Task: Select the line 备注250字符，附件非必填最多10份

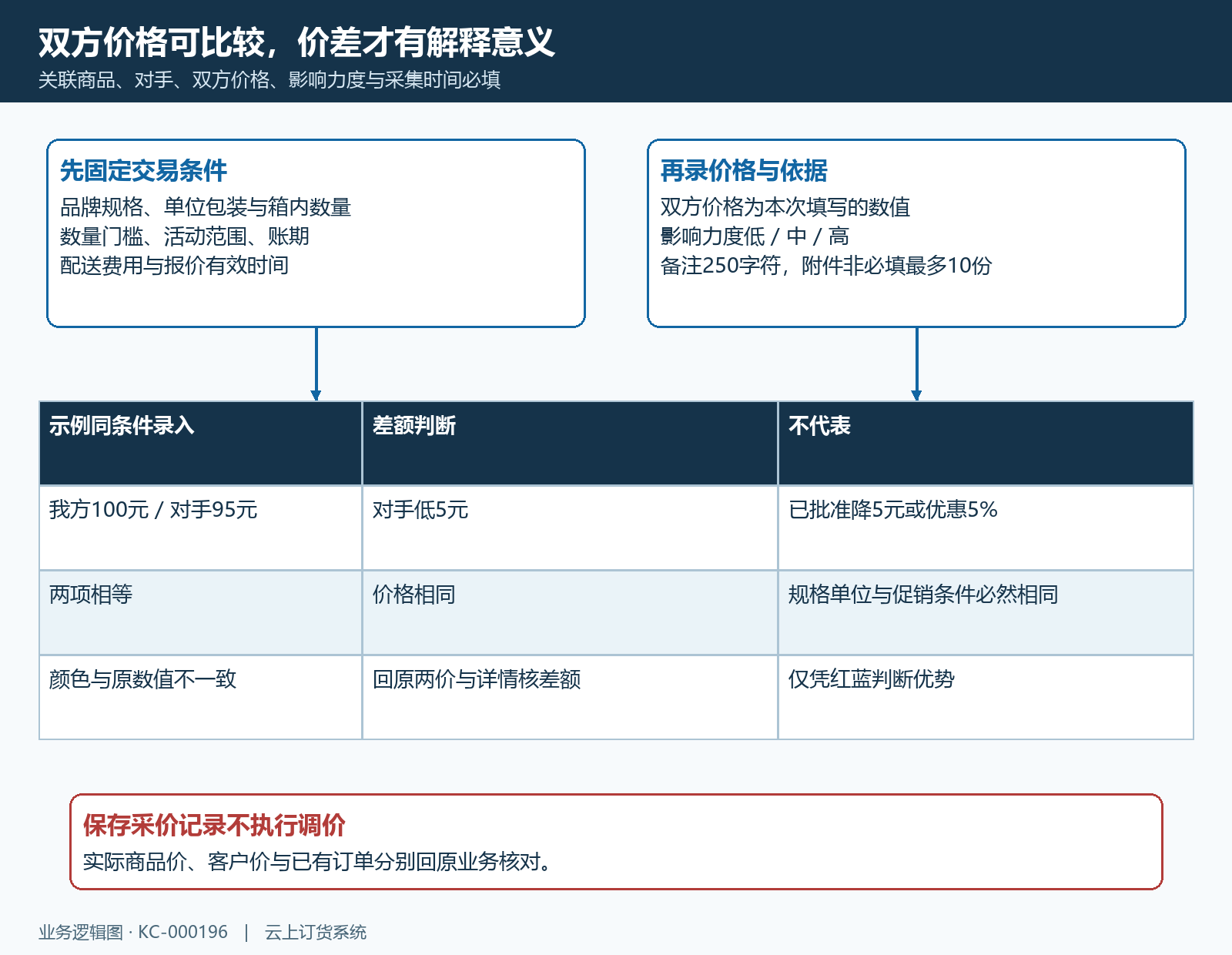Action: point(826,266)
